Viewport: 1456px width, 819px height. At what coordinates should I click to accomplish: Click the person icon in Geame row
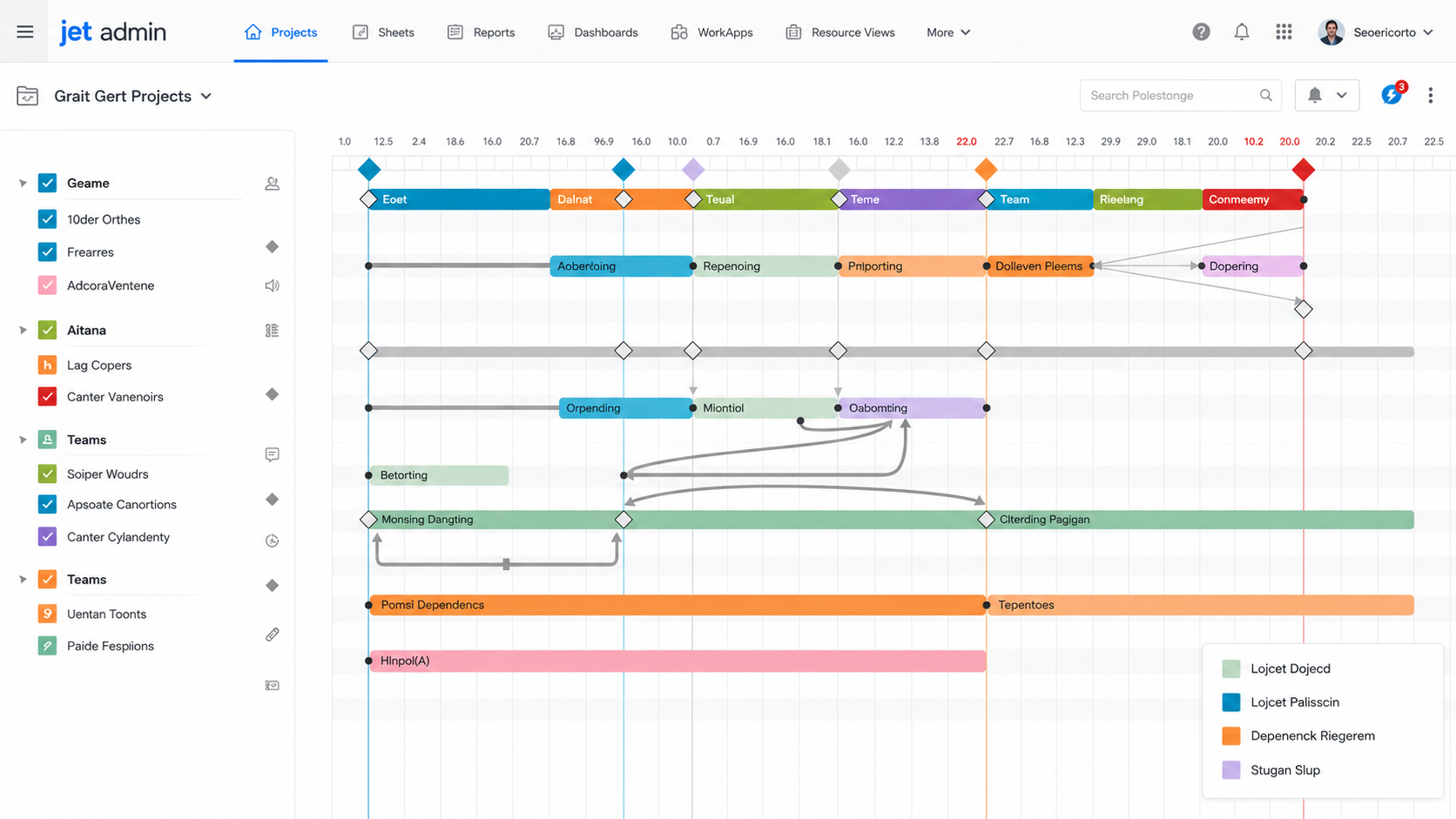tap(272, 184)
